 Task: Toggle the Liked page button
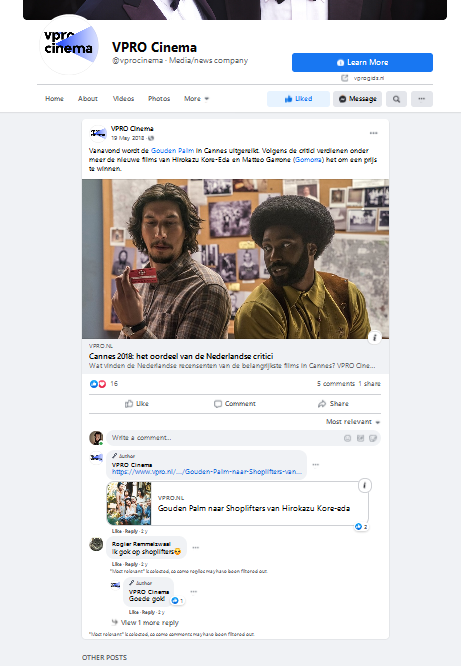[298, 99]
